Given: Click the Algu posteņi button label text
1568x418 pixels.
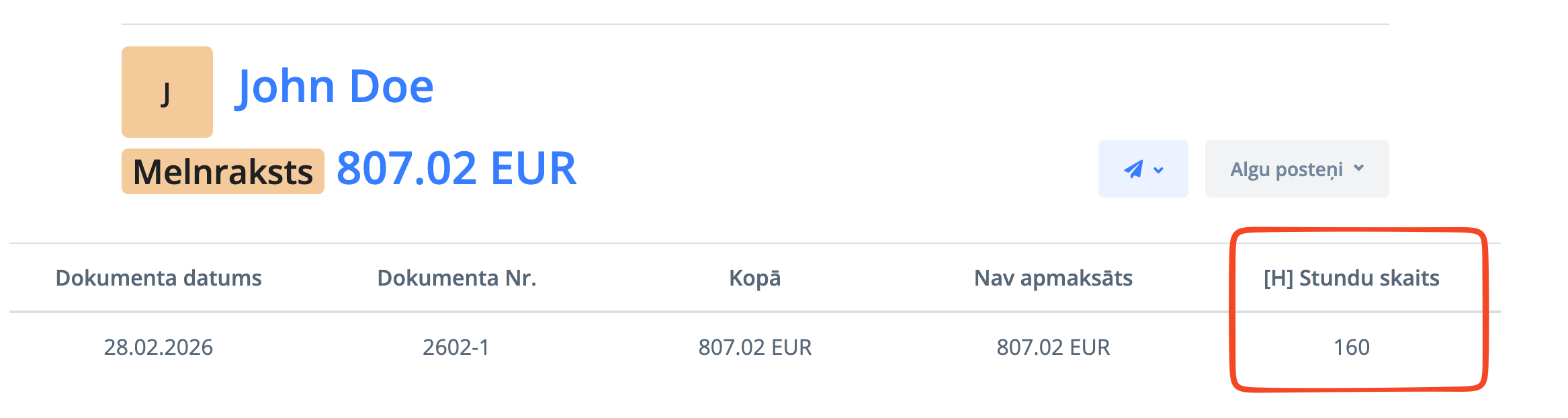Looking at the screenshot, I should pos(1286,169).
